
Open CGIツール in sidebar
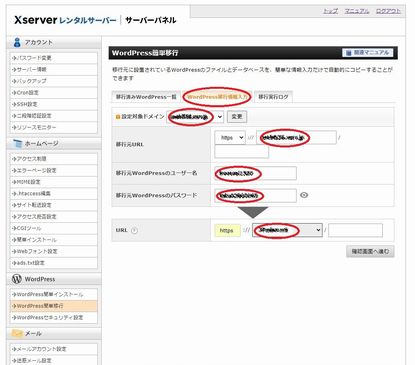54,228
